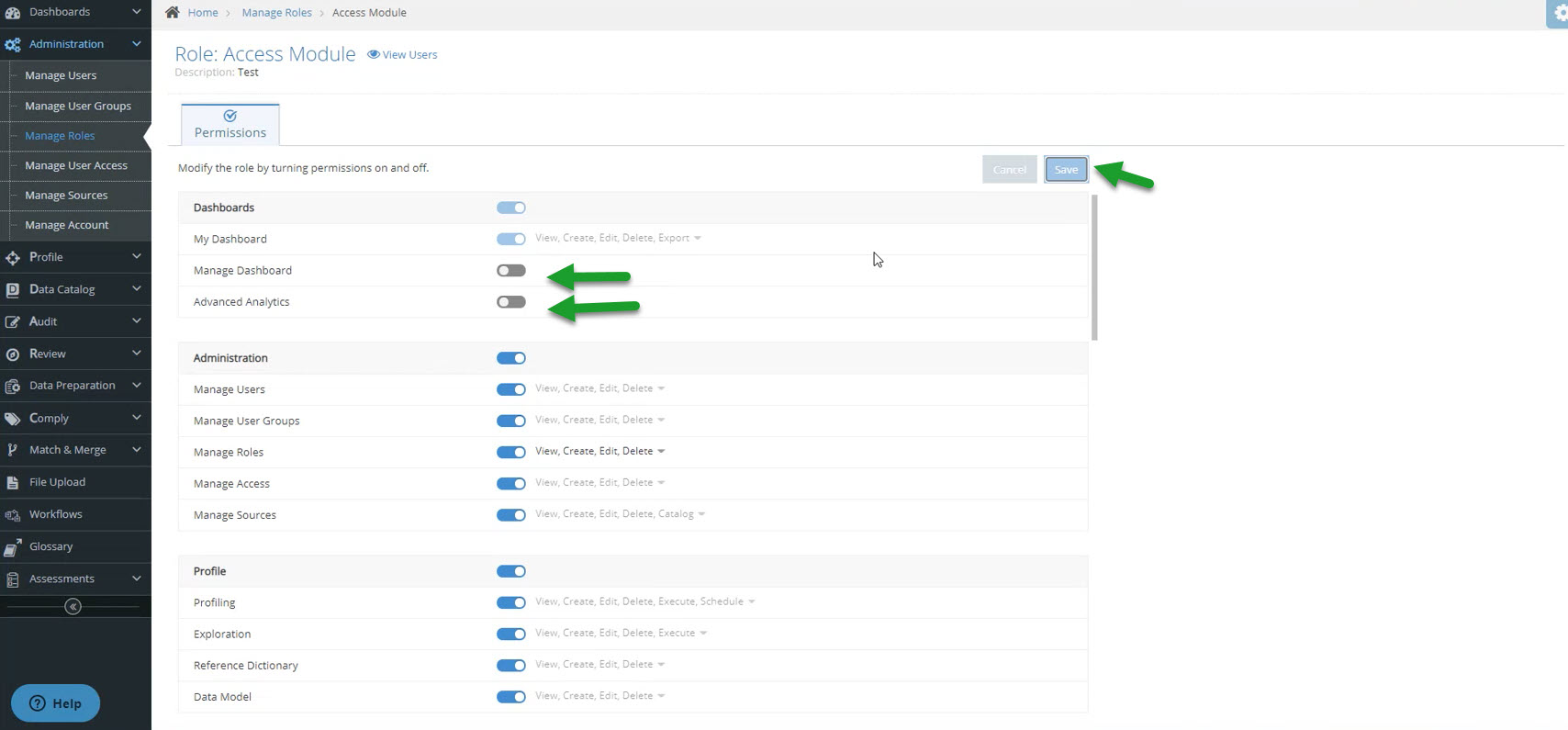Viewport: 1568px width, 730px height.
Task: Select the Permissions tab
Action: 230,124
